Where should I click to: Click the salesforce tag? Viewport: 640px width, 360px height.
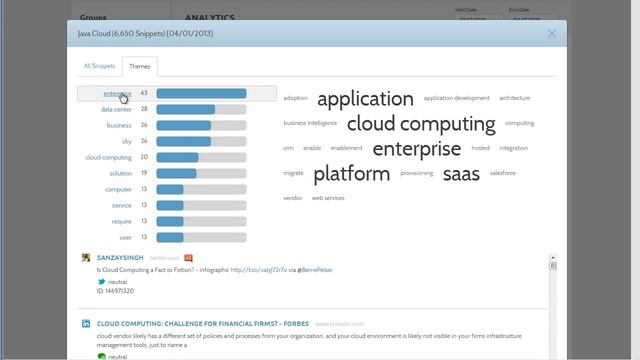pyautogui.click(x=502, y=173)
